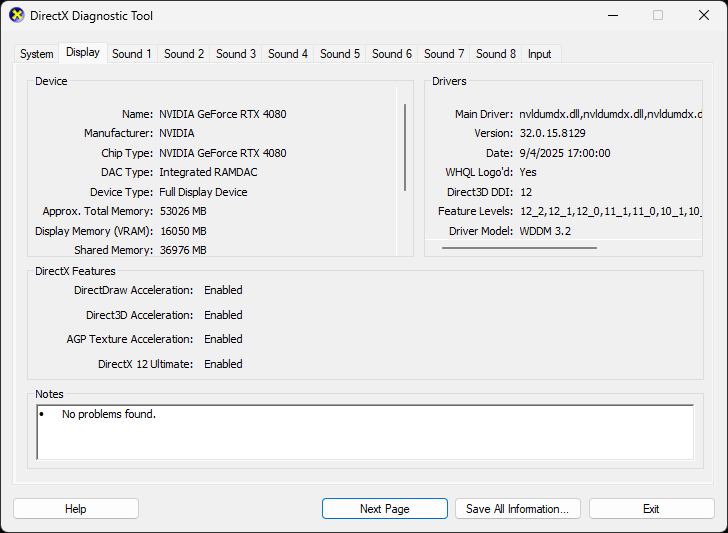
Task: Switch to the System tab
Action: click(37, 54)
